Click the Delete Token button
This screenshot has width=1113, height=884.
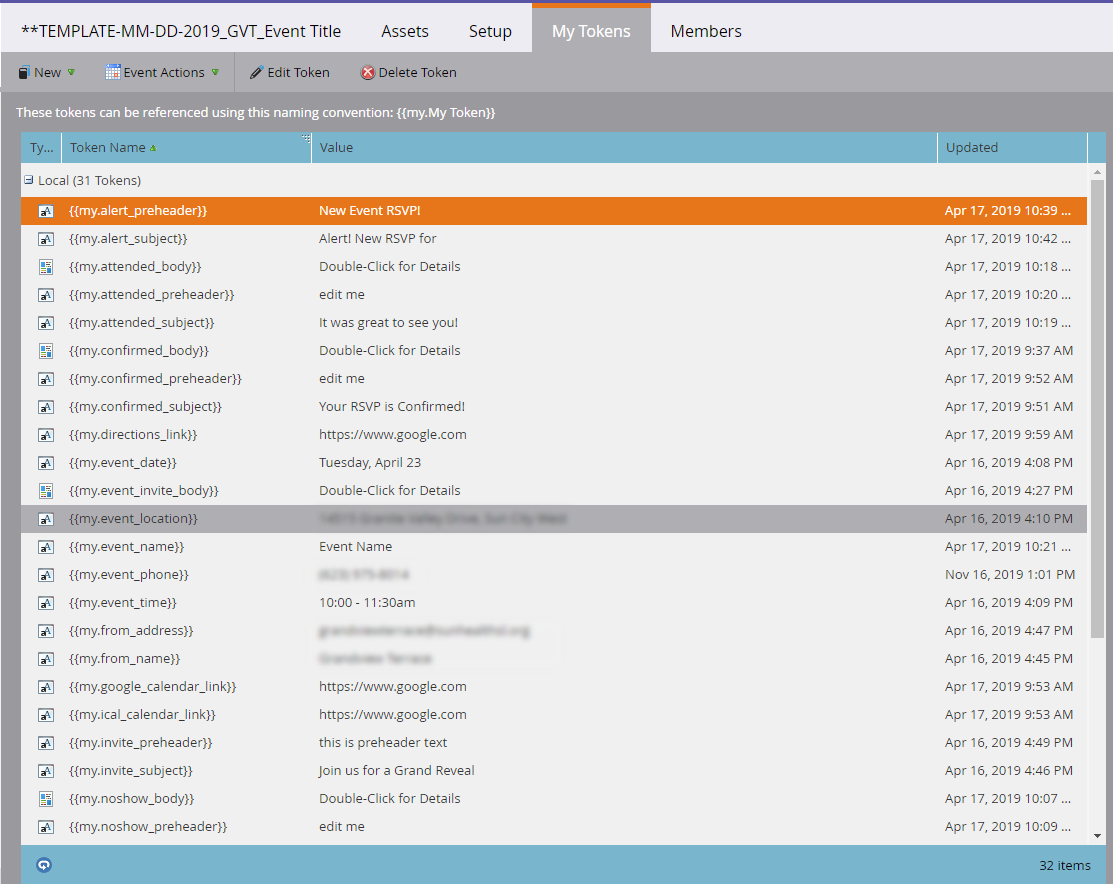click(x=408, y=72)
